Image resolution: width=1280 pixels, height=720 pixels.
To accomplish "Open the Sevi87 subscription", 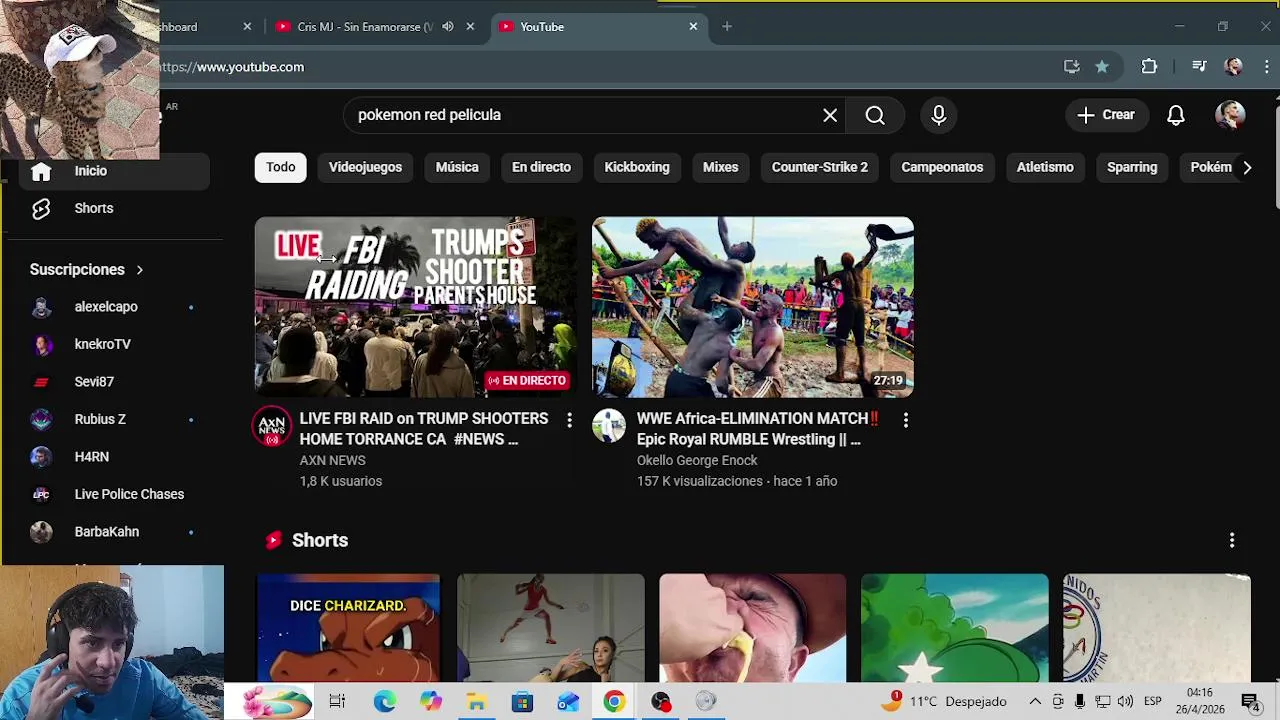I will pos(115,382).
